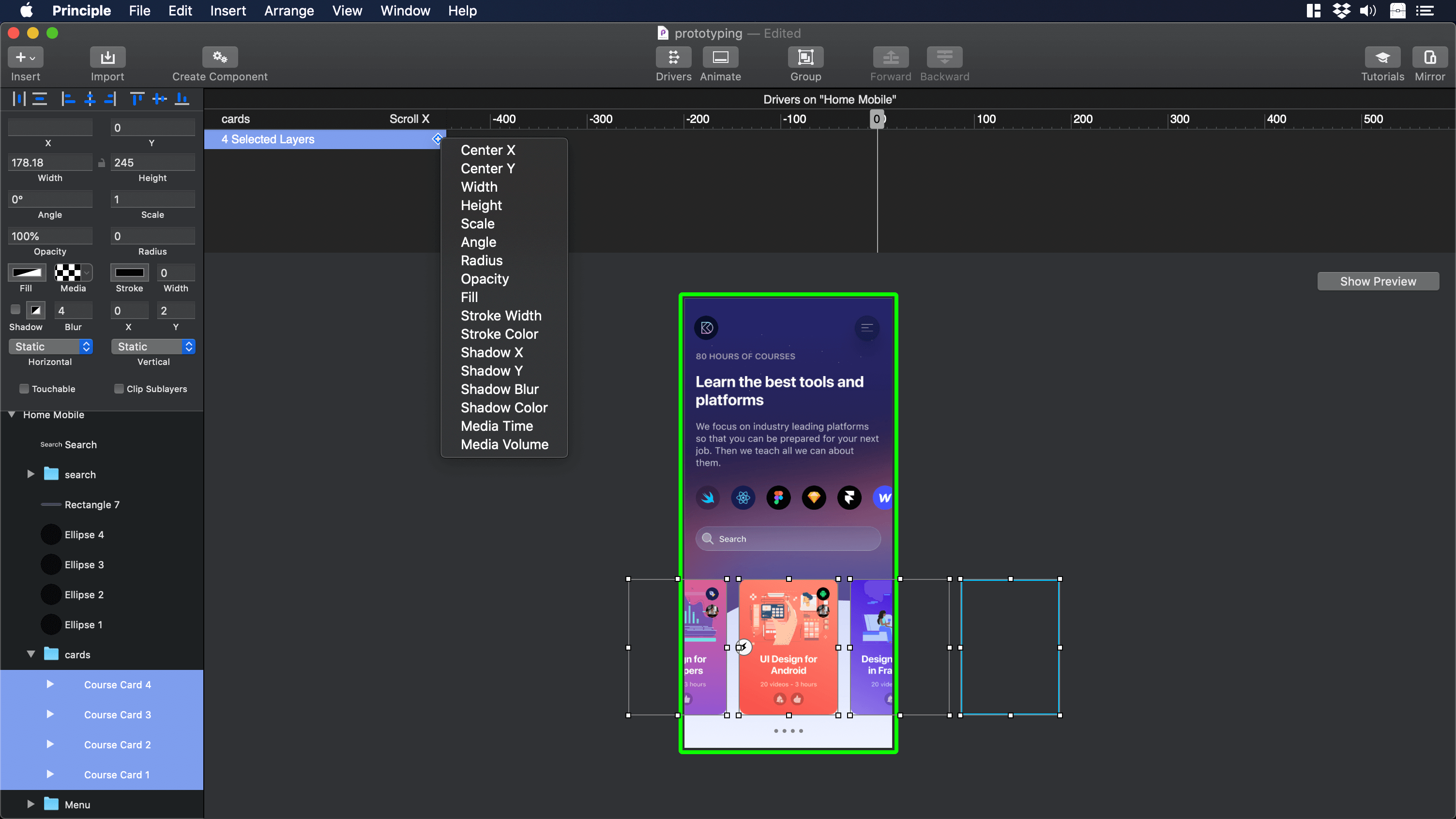The image size is (1456, 819).
Task: Enable the Touchable checkbox
Action: point(24,389)
